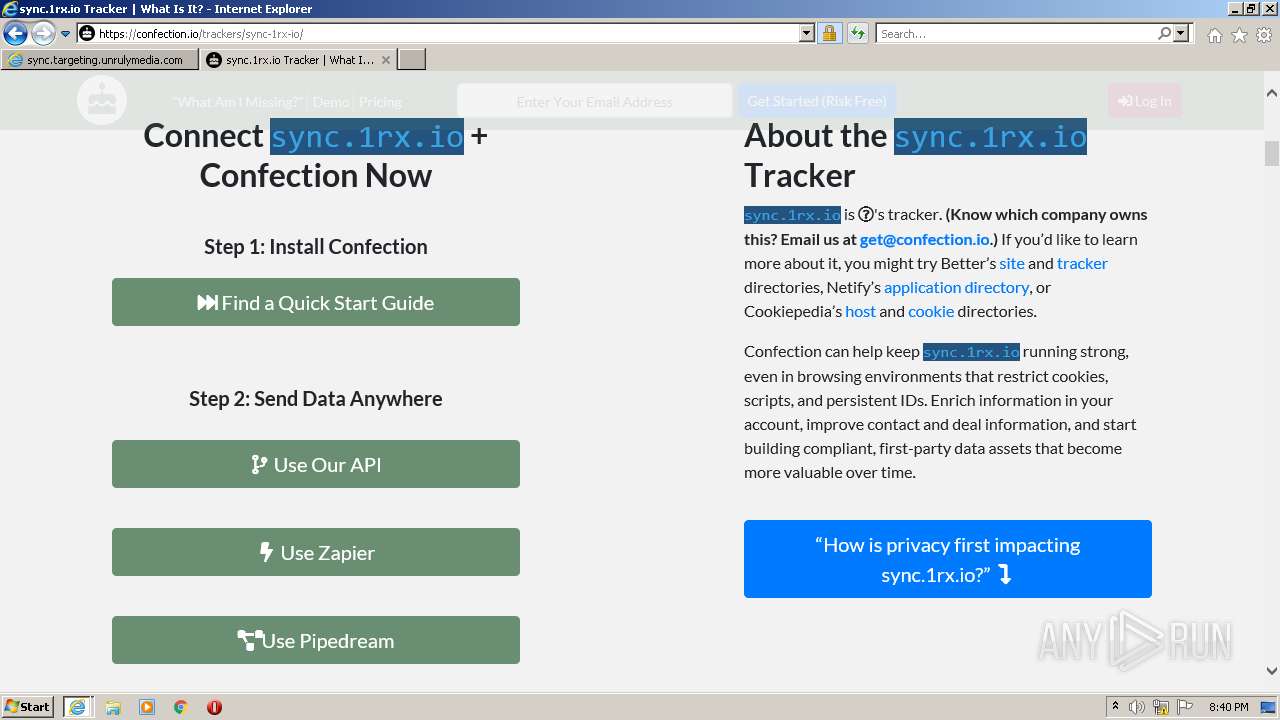Viewport: 1280px width, 720px height.
Task: Expand the address bar autocomplete dropdown
Action: pyautogui.click(x=807, y=33)
